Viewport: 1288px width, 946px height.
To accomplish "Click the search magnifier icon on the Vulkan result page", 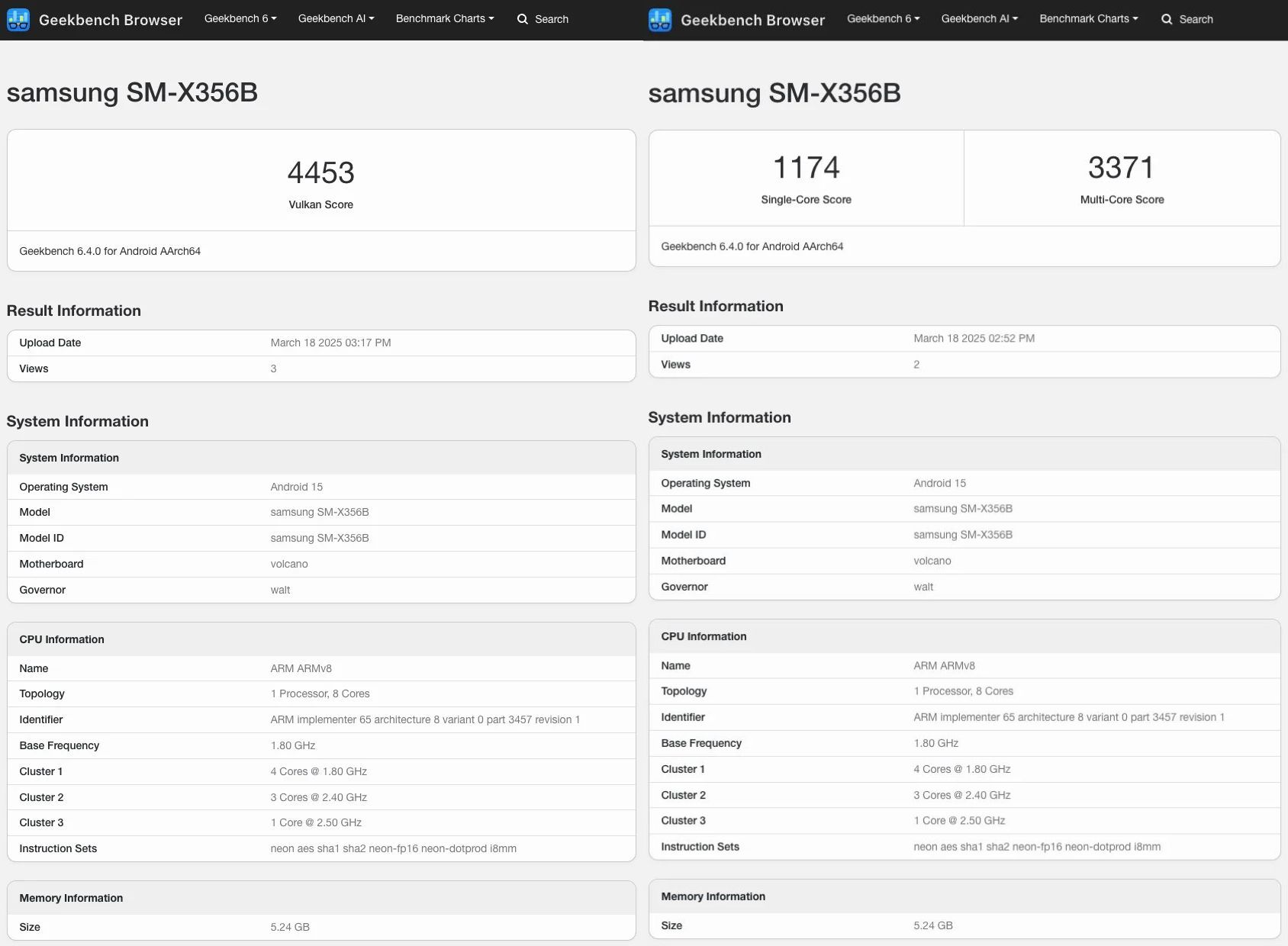I will pyautogui.click(x=523, y=19).
